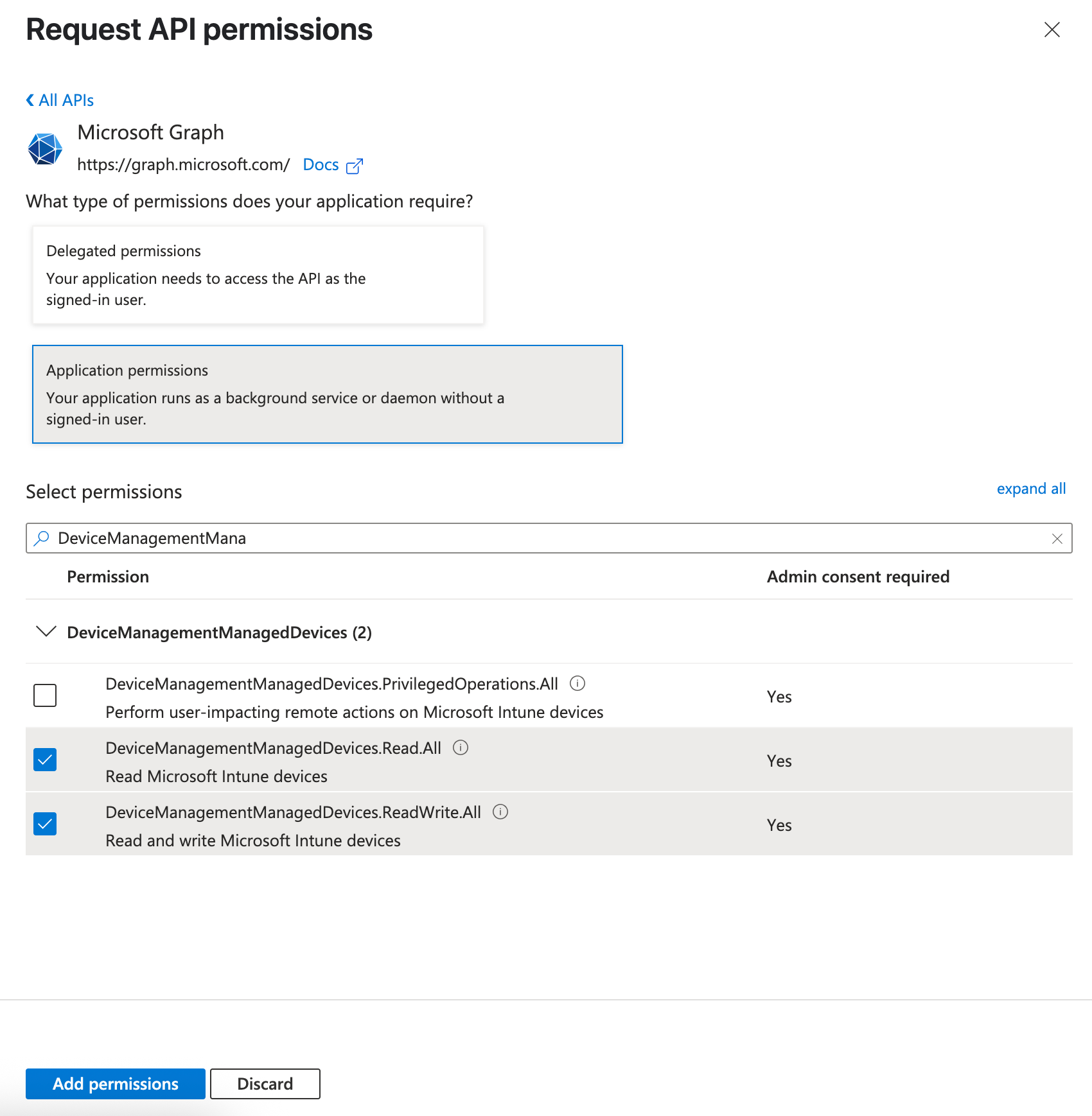
Task: Go back to All APIs
Action: click(60, 100)
